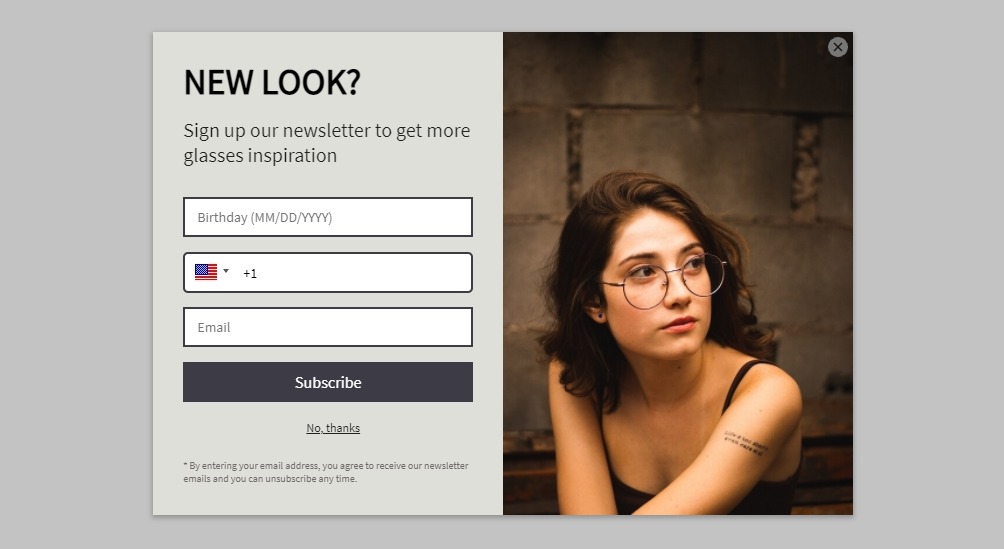The height and width of the screenshot is (549, 1004).
Task: Select the Email input field
Action: pyautogui.click(x=328, y=327)
